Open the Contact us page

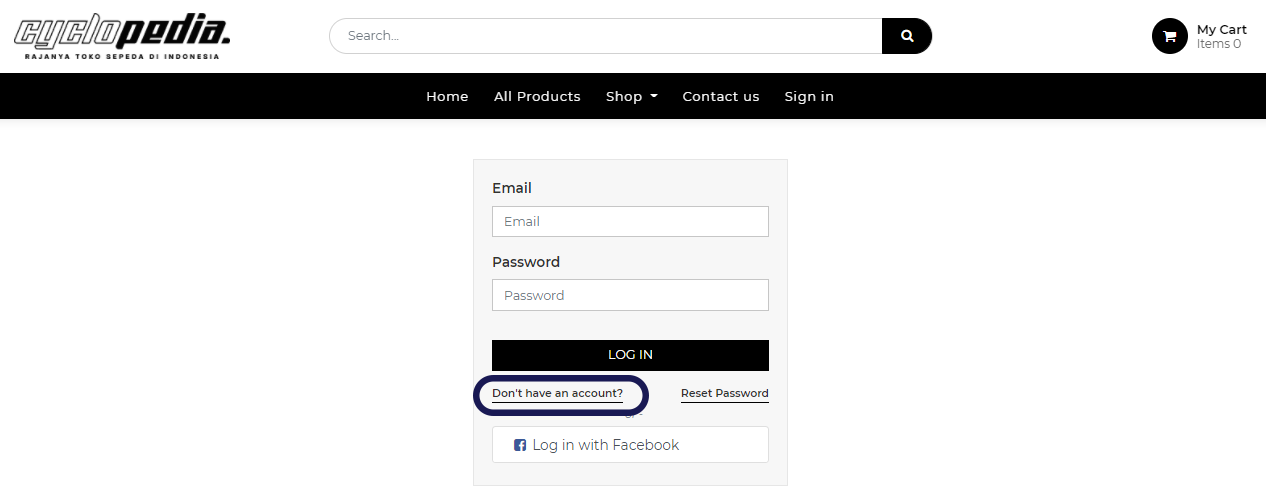pyautogui.click(x=720, y=97)
